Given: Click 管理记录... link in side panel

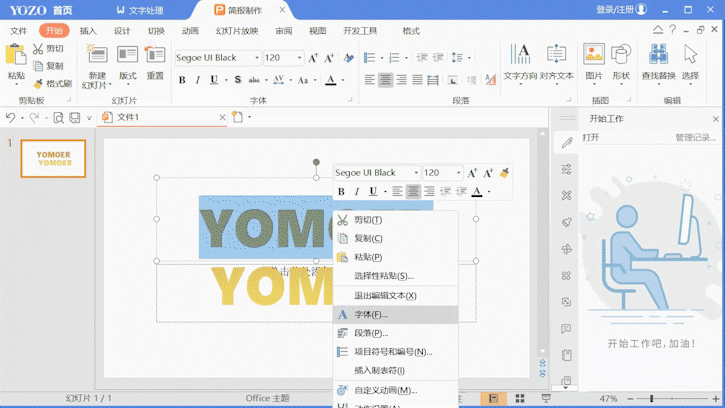Looking at the screenshot, I should click(x=695, y=137).
